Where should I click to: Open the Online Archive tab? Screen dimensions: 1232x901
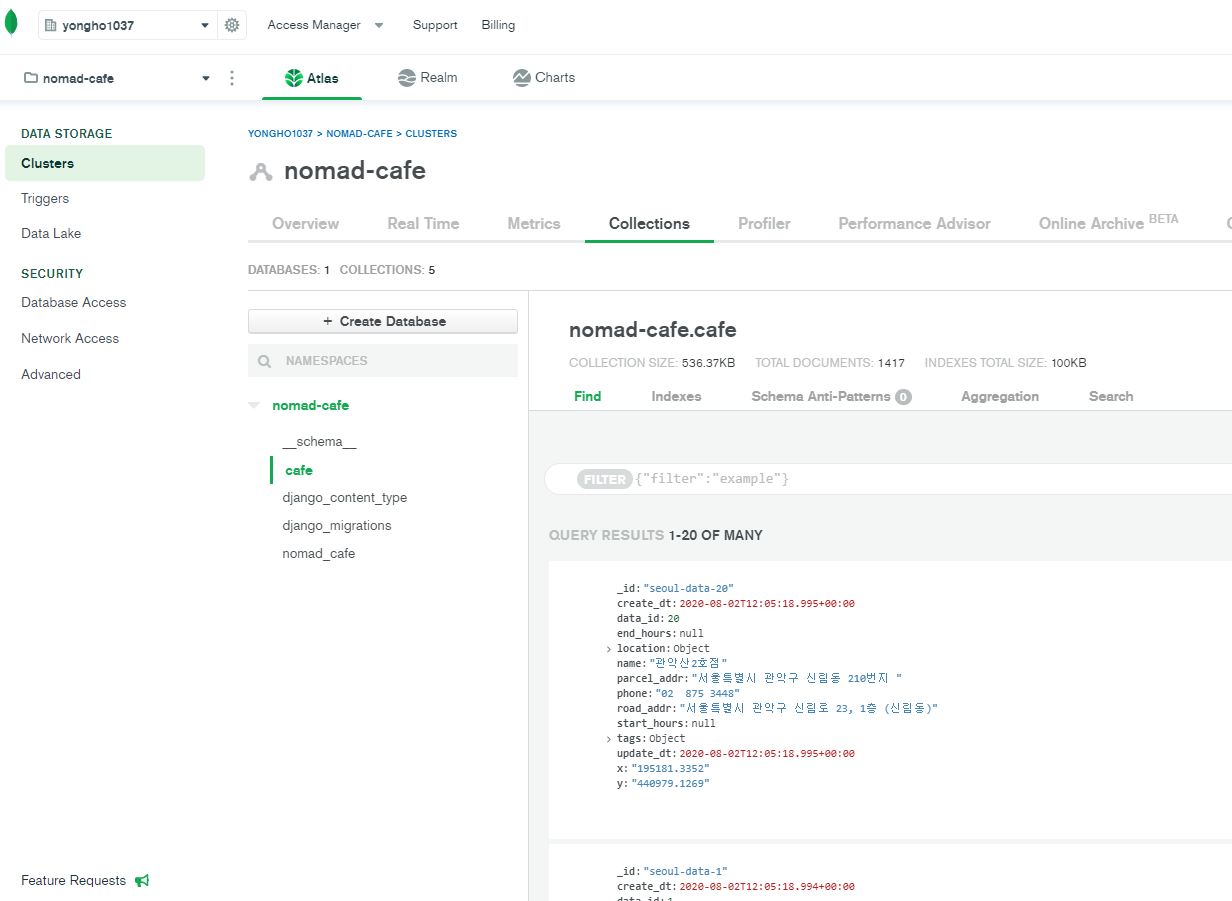[x=1108, y=222]
